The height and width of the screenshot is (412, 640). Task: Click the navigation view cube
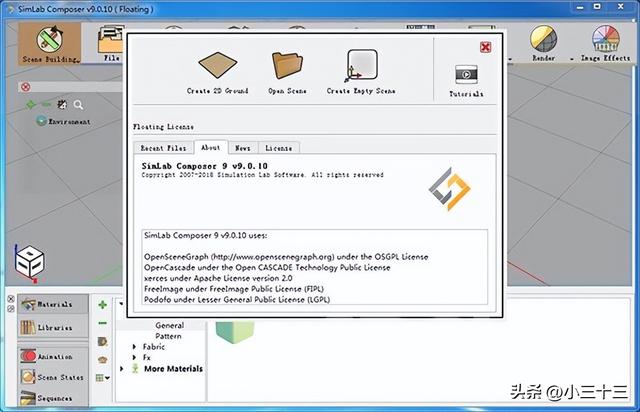29,262
